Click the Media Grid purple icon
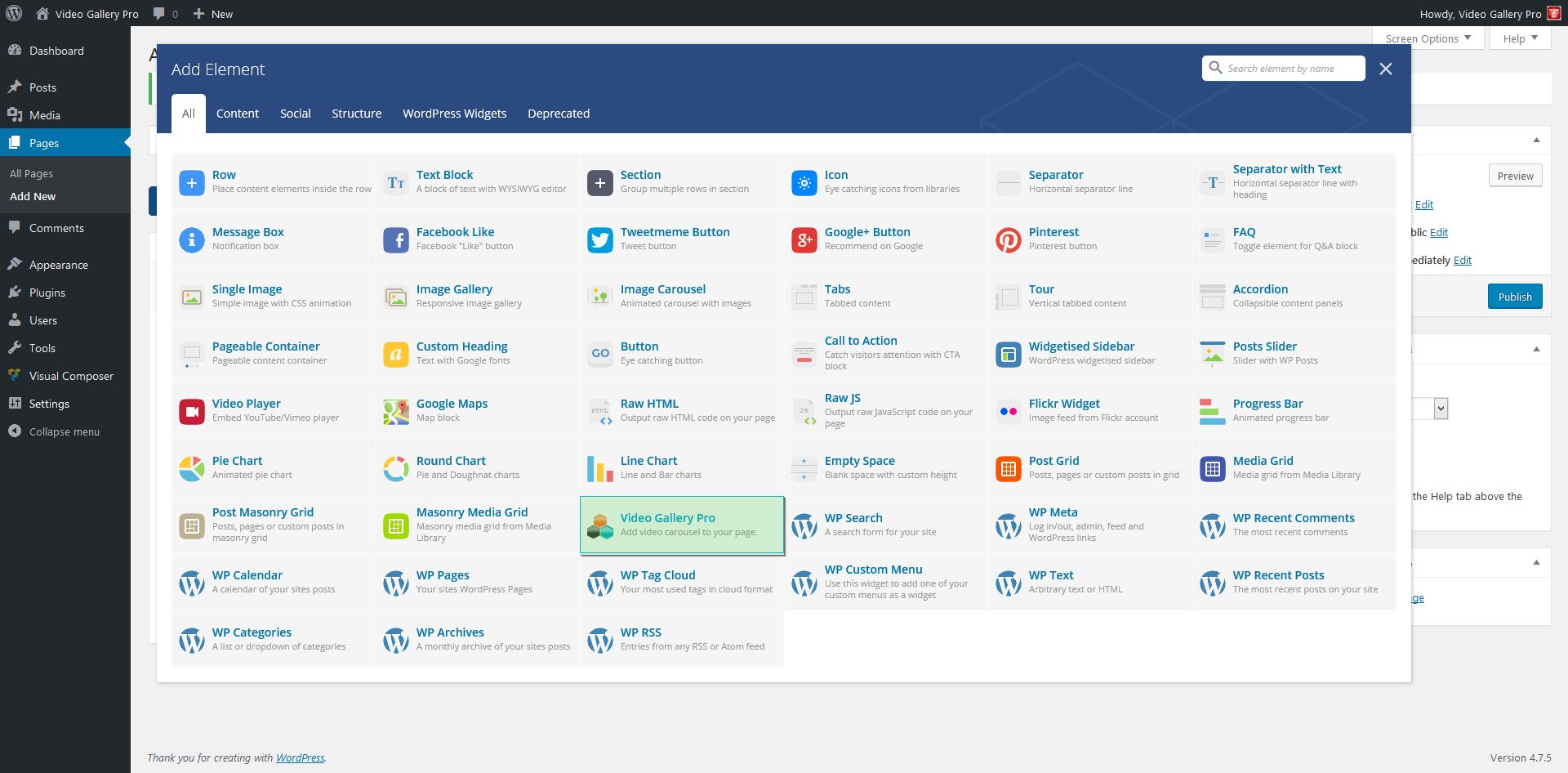The image size is (1568, 773). click(1213, 469)
